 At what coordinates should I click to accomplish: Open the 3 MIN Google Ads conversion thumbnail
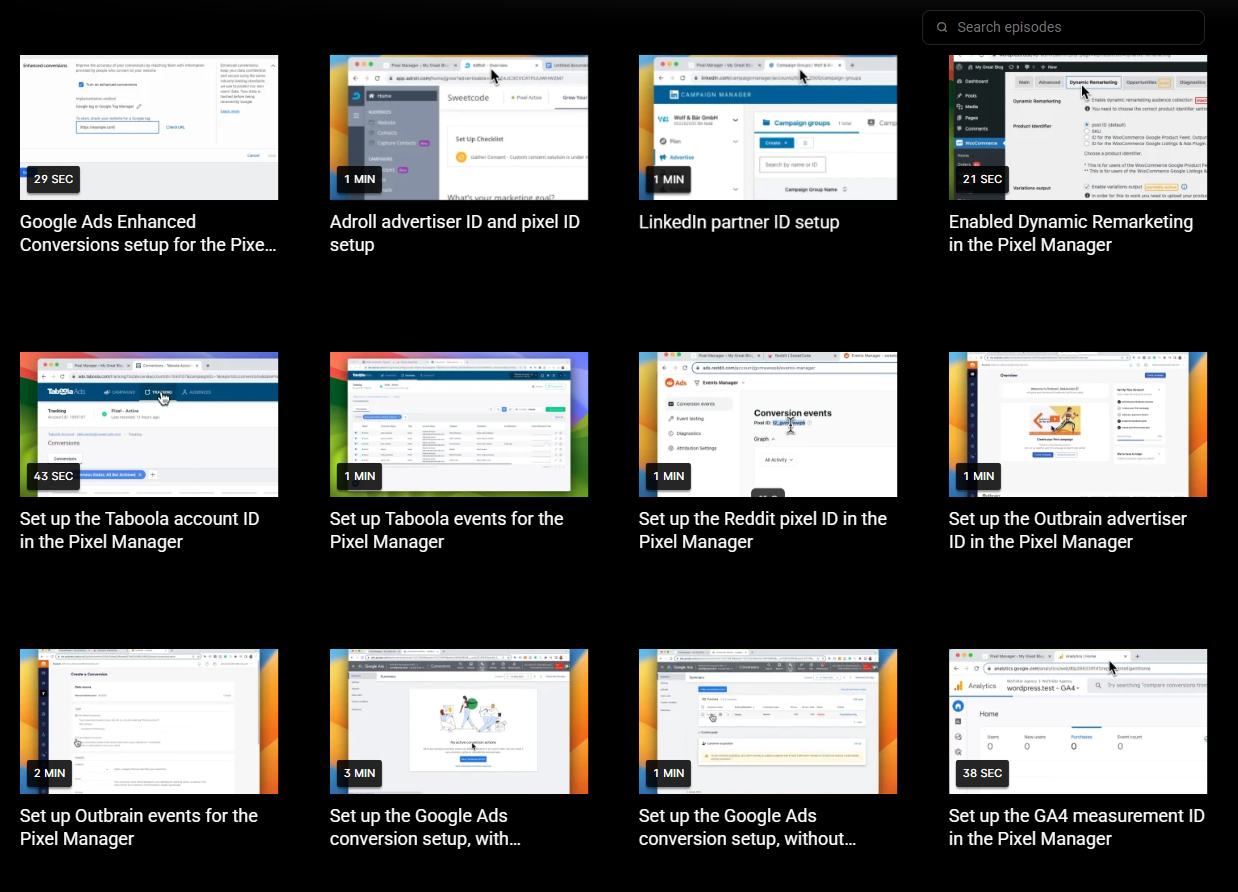[459, 721]
